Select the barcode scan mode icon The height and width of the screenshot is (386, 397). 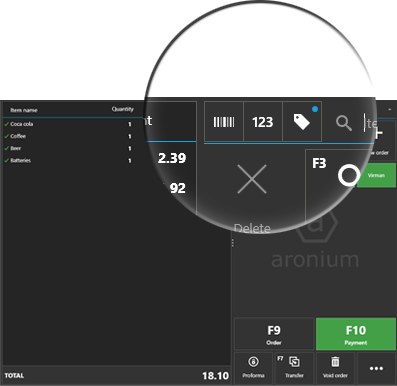click(x=224, y=122)
